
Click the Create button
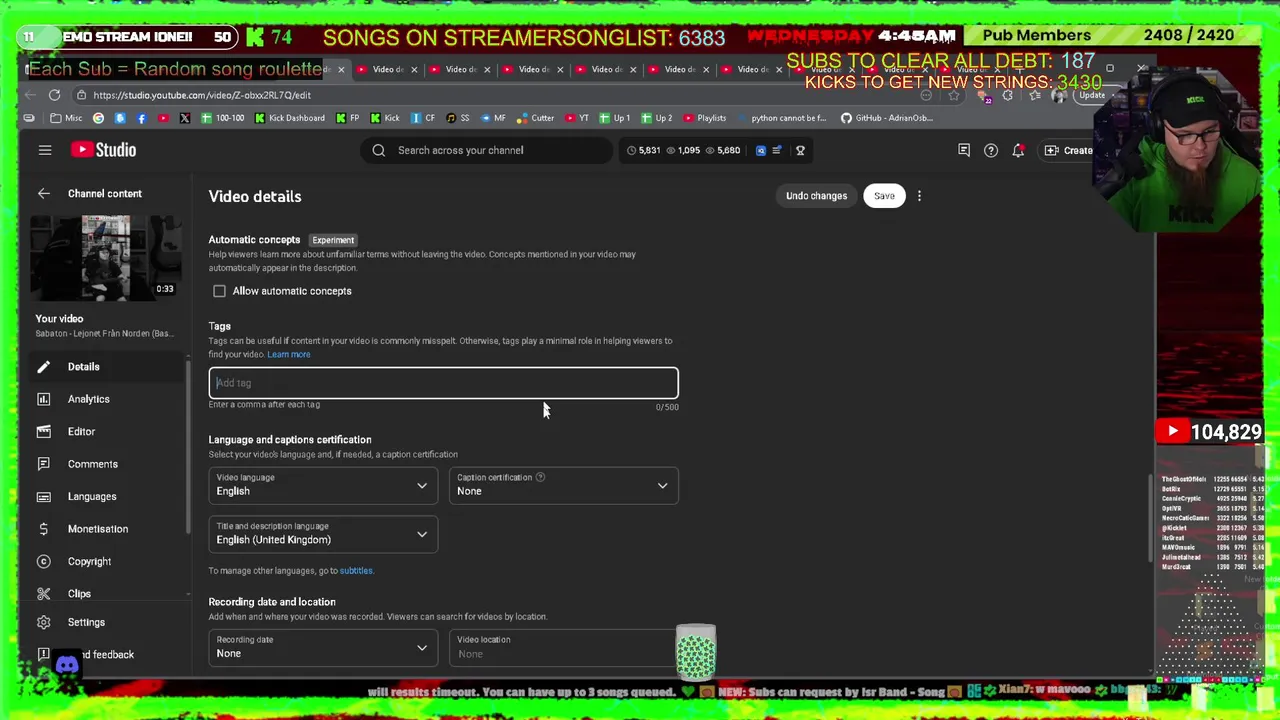coord(1069,150)
